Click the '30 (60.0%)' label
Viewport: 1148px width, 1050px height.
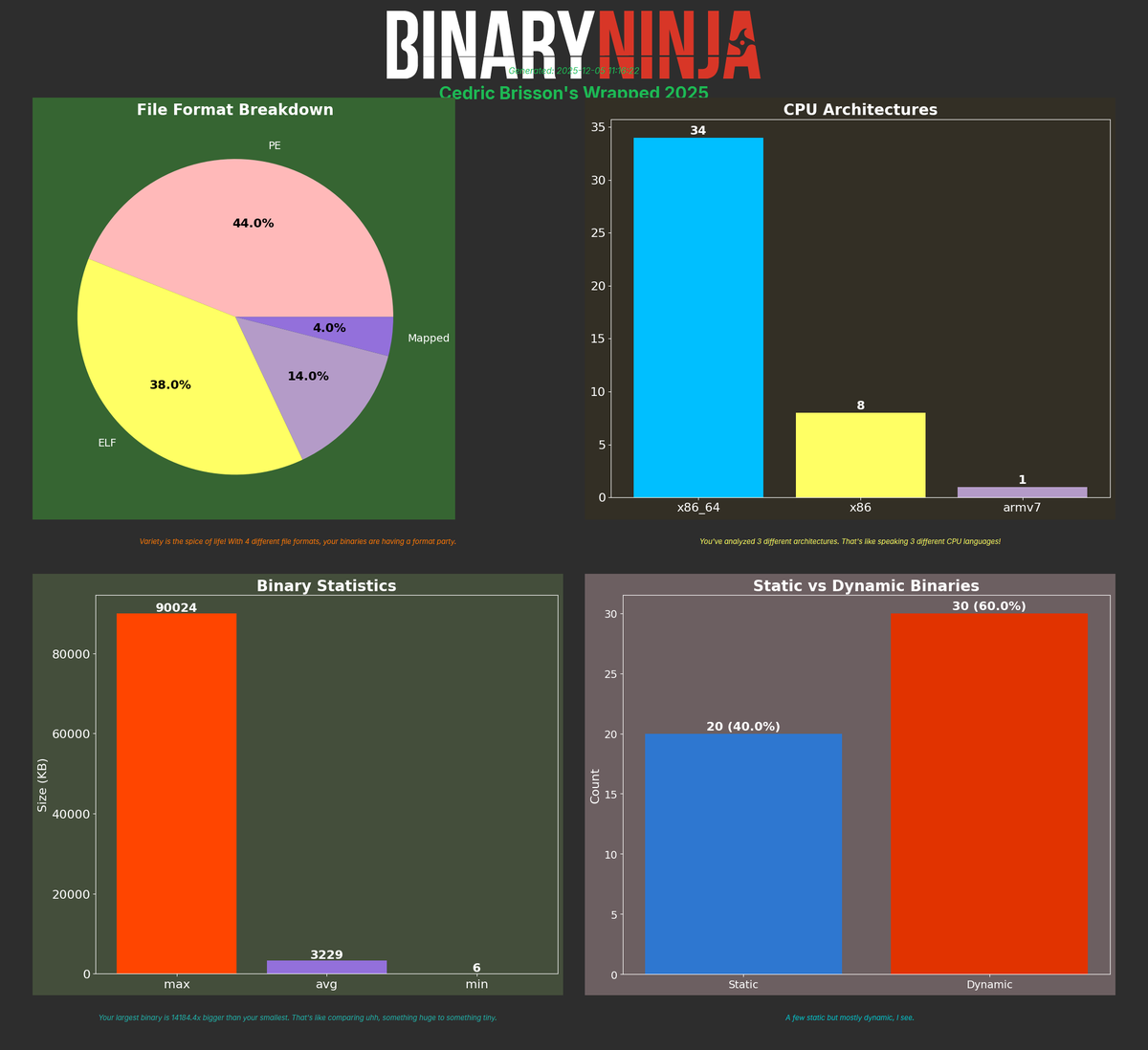989,606
